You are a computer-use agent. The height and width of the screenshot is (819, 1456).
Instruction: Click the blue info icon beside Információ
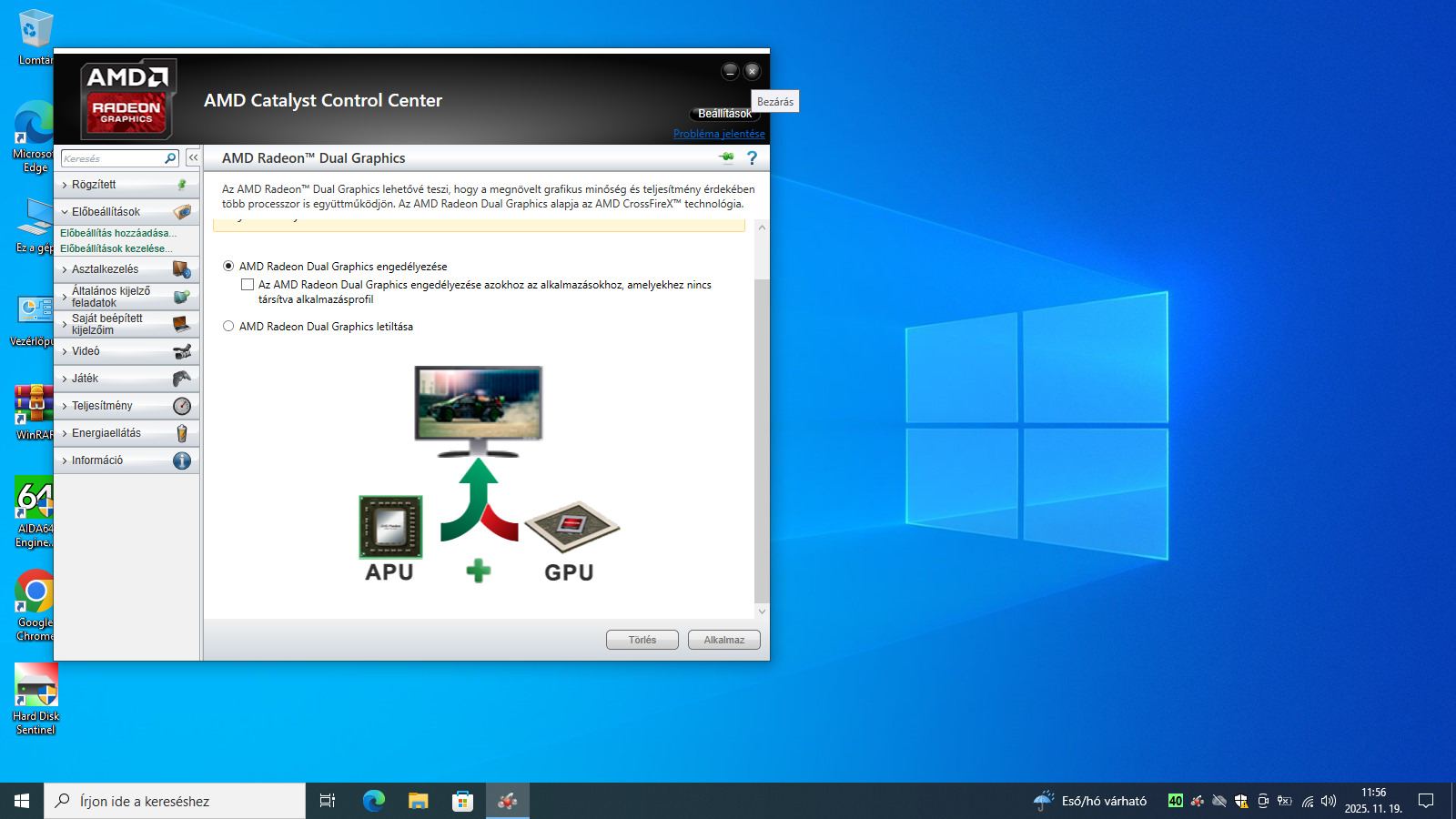pyautogui.click(x=182, y=460)
